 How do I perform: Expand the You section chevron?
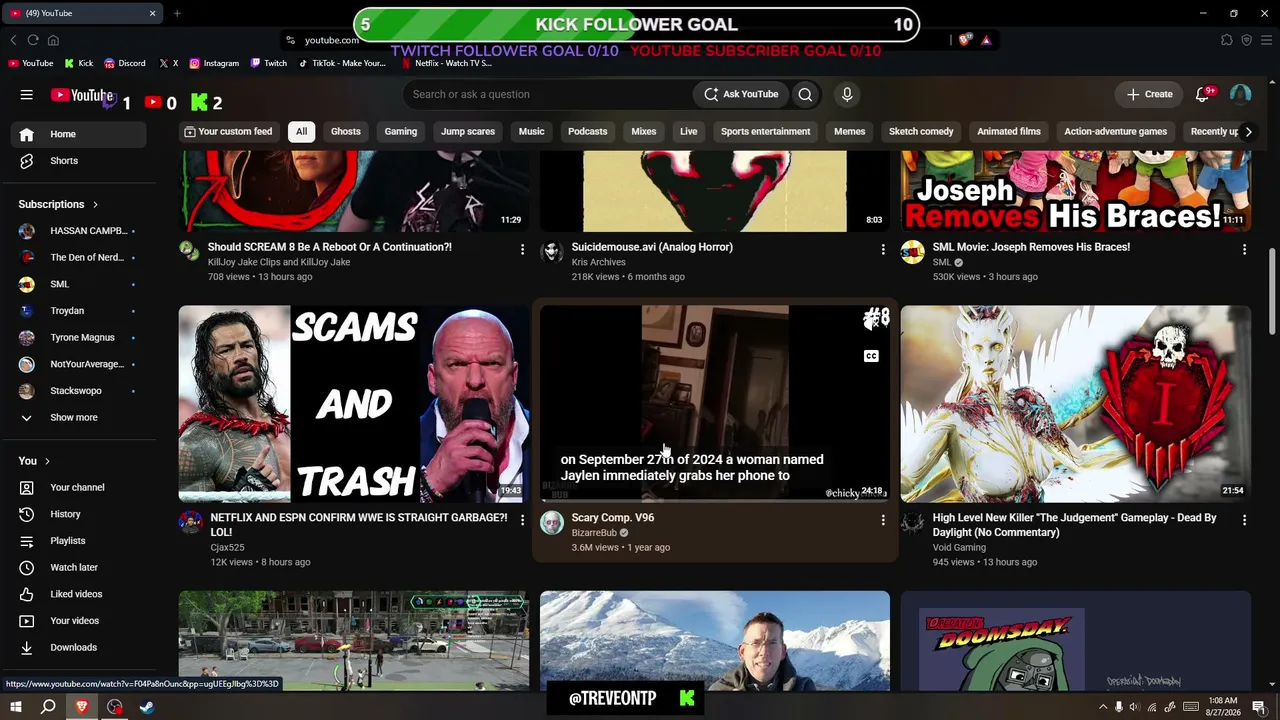point(47,461)
